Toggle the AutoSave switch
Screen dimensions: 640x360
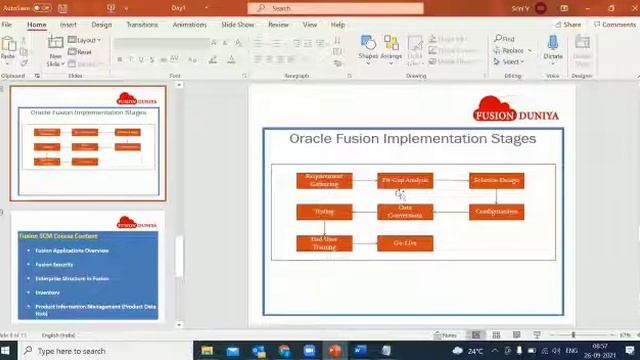(42, 8)
